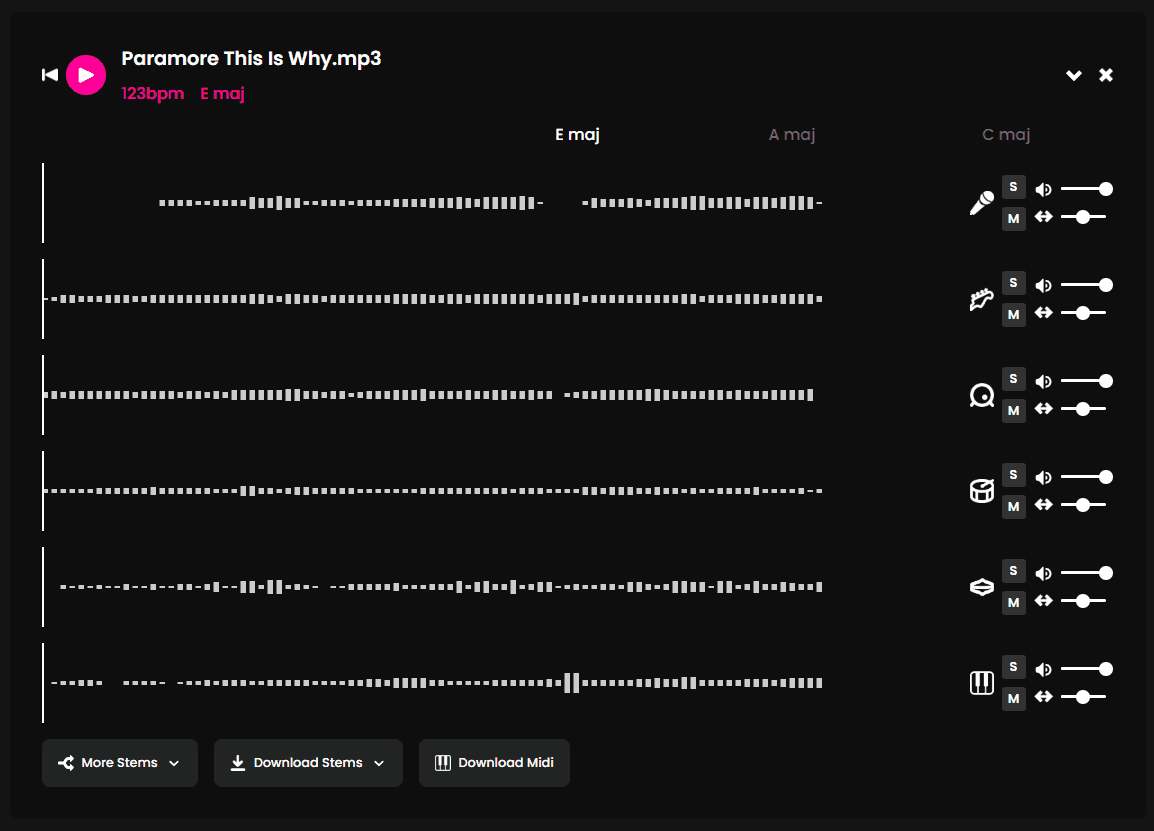Mute the guitar stem

tap(1013, 315)
